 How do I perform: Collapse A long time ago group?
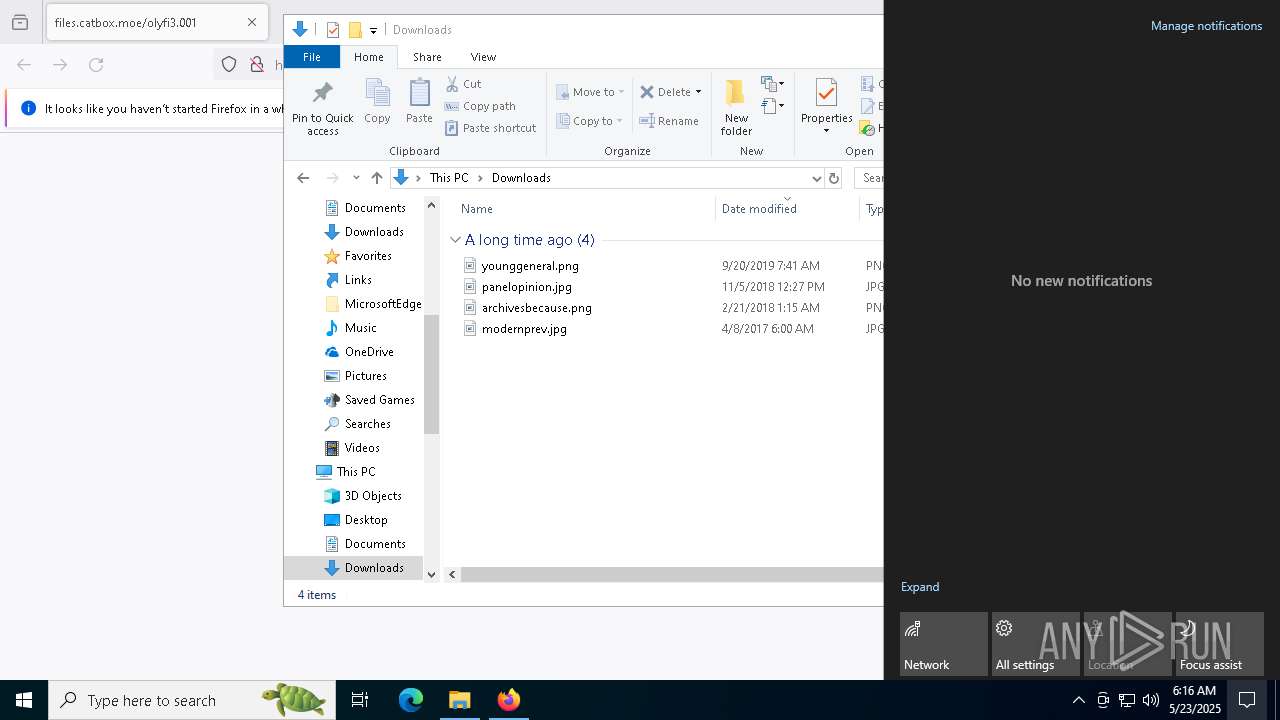point(455,240)
